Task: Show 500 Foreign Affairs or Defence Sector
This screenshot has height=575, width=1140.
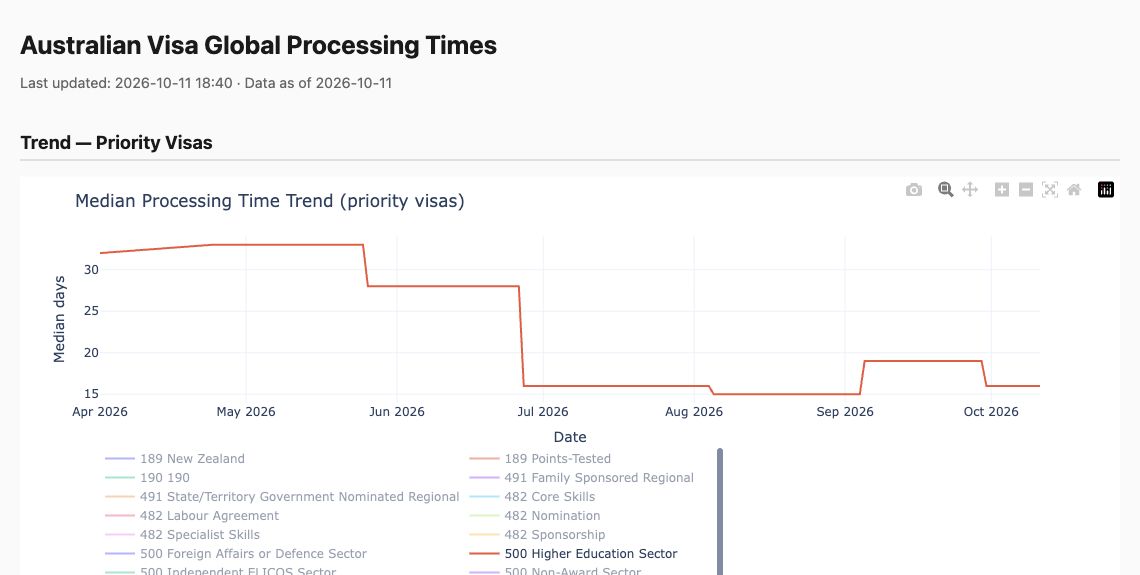Action: coord(236,554)
